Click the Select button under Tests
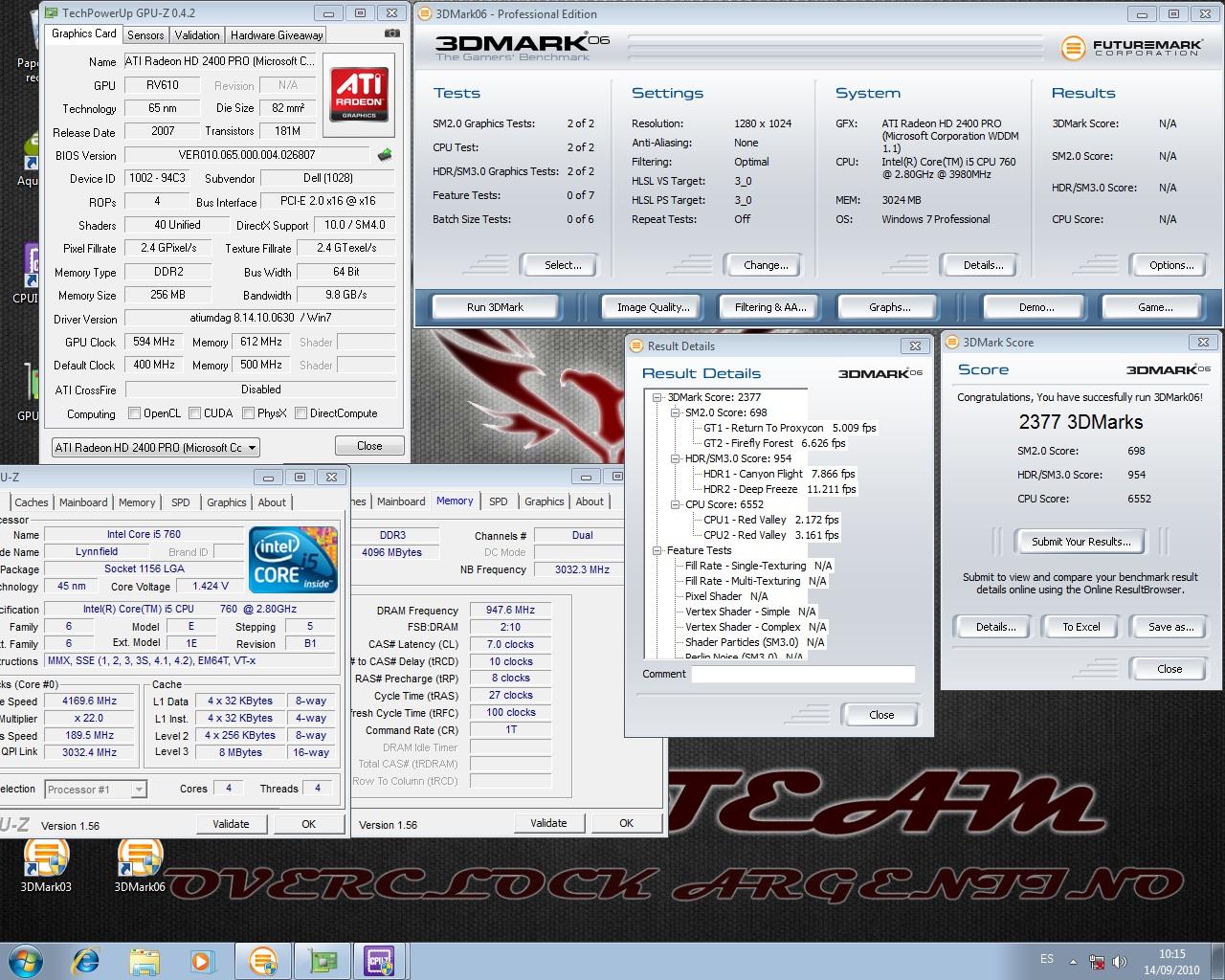The width and height of the screenshot is (1225, 980). [562, 265]
